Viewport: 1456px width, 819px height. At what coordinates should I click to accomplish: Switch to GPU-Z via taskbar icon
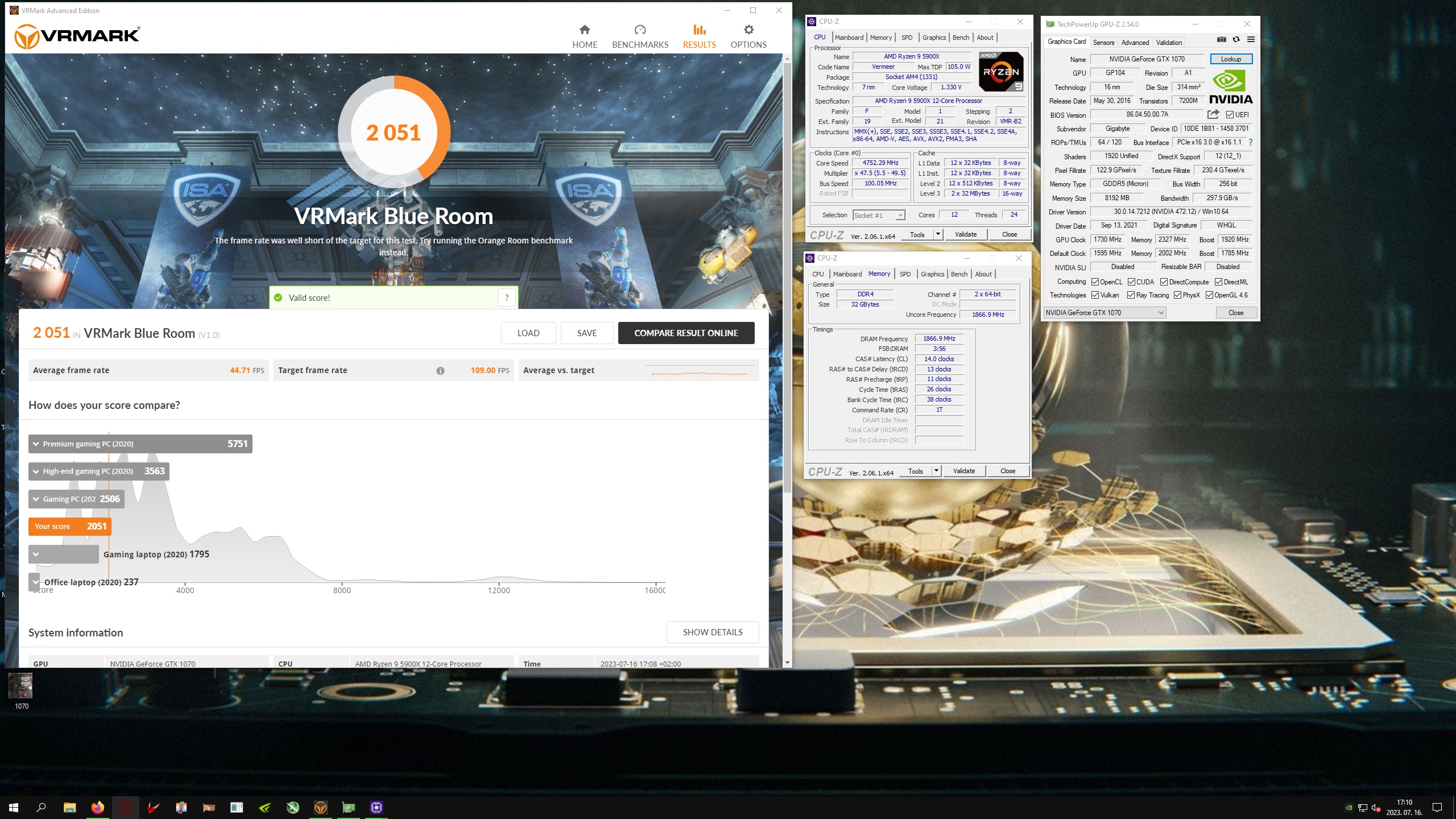click(349, 807)
